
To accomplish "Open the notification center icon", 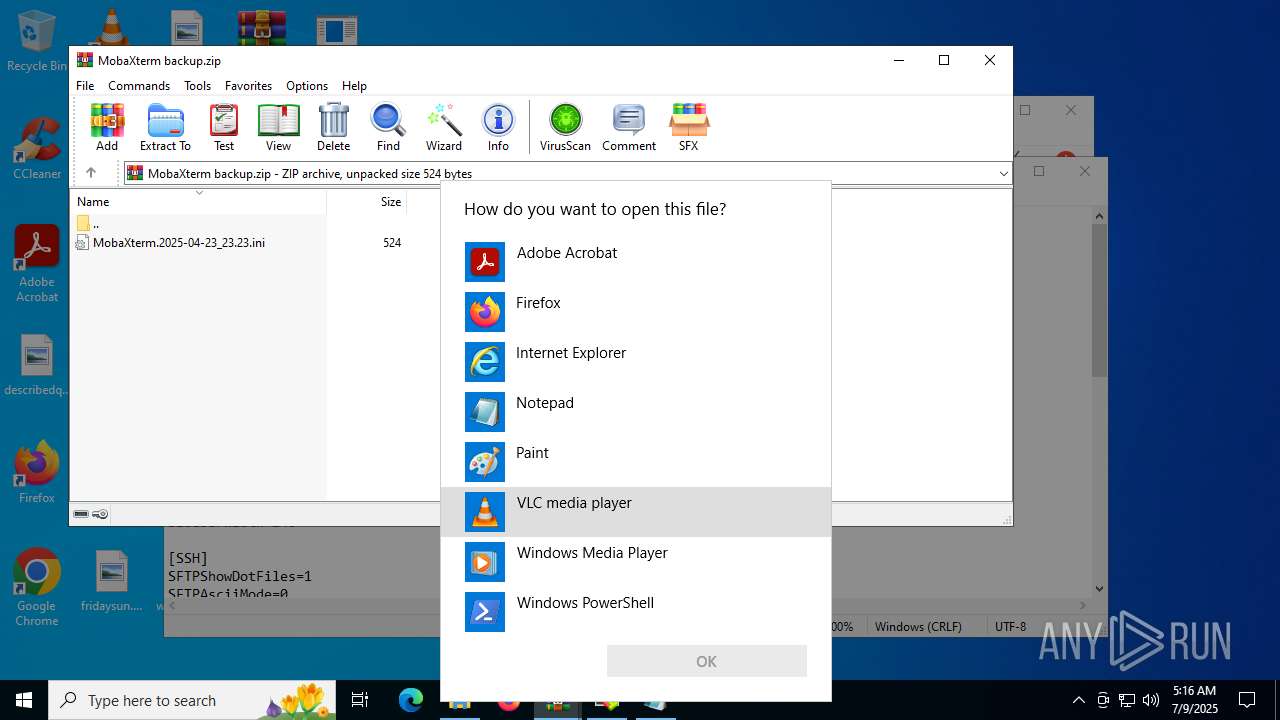I will pyautogui.click(x=1247, y=700).
